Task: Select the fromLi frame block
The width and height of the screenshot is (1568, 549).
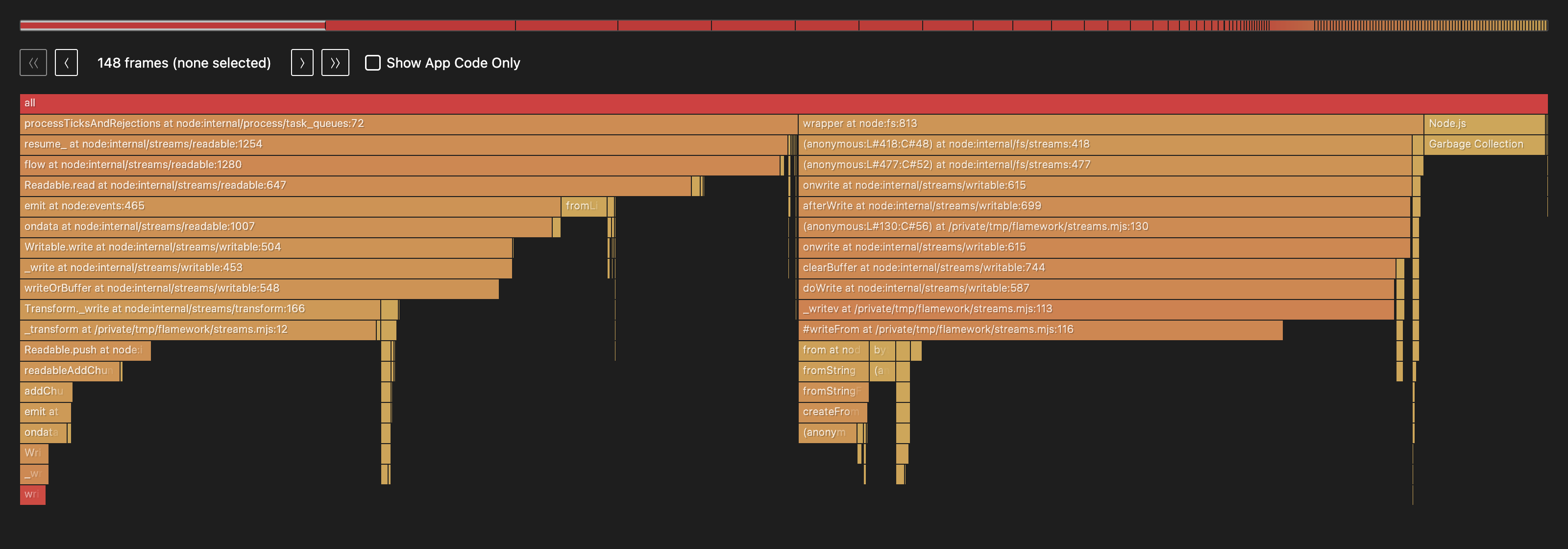Action: pyautogui.click(x=584, y=206)
